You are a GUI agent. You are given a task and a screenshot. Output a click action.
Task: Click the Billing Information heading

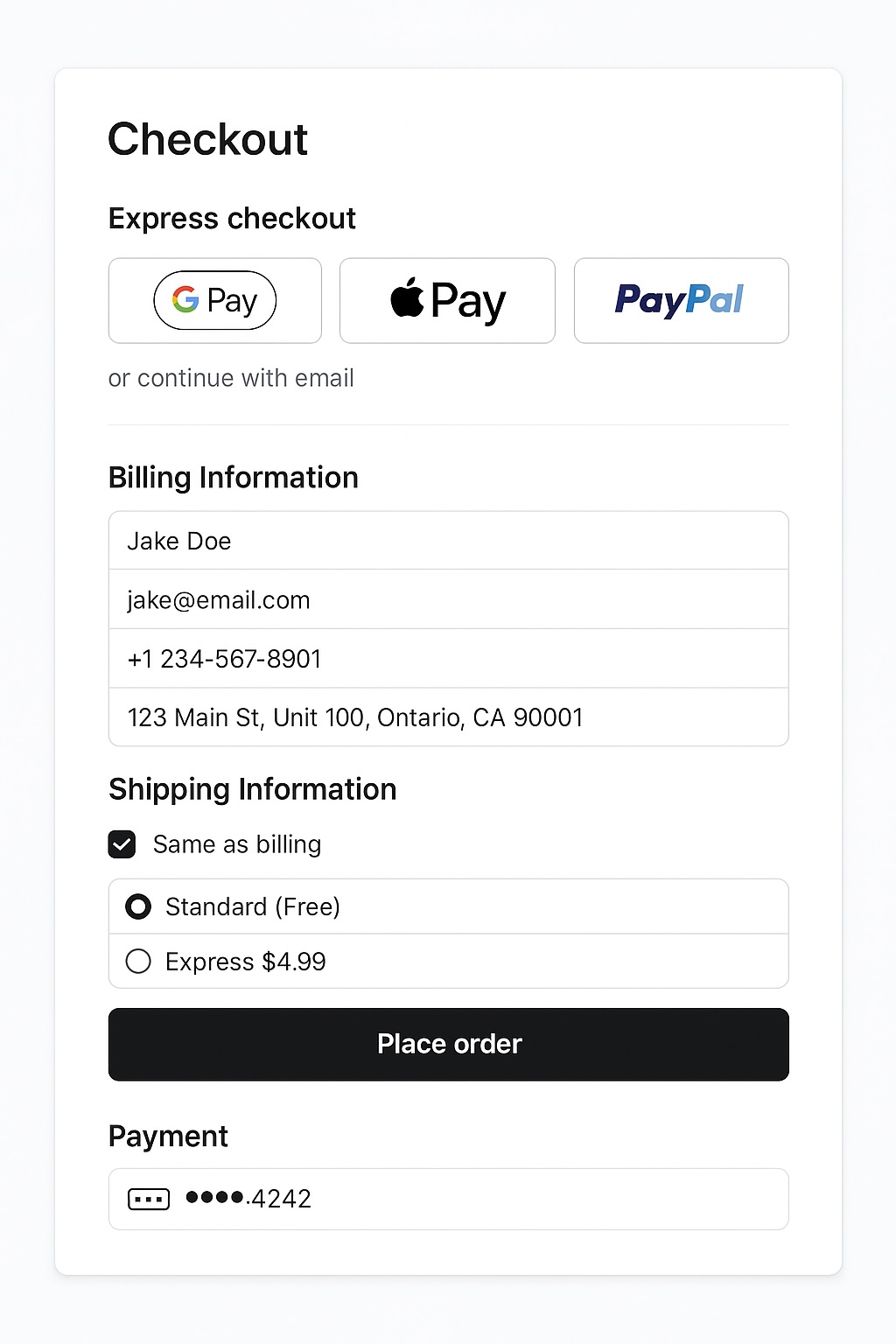point(234,478)
